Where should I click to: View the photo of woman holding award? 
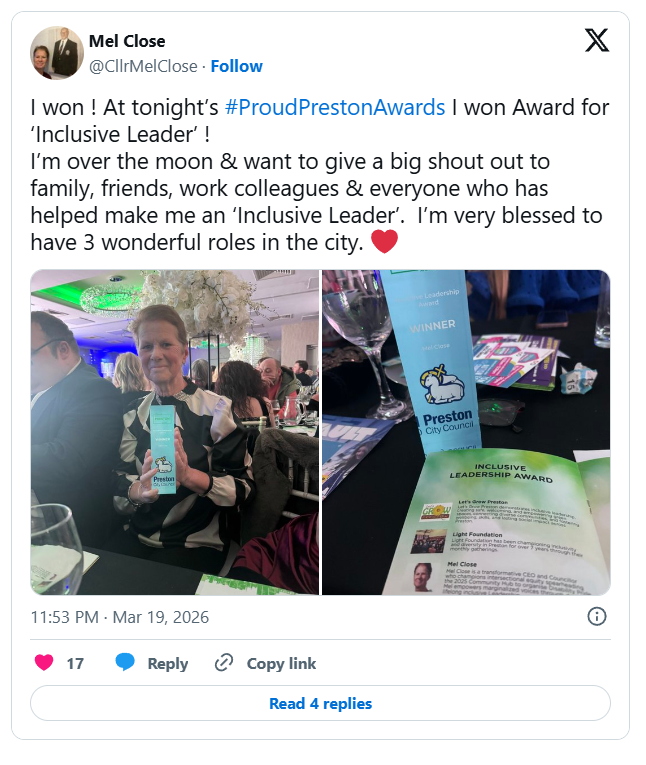175,432
